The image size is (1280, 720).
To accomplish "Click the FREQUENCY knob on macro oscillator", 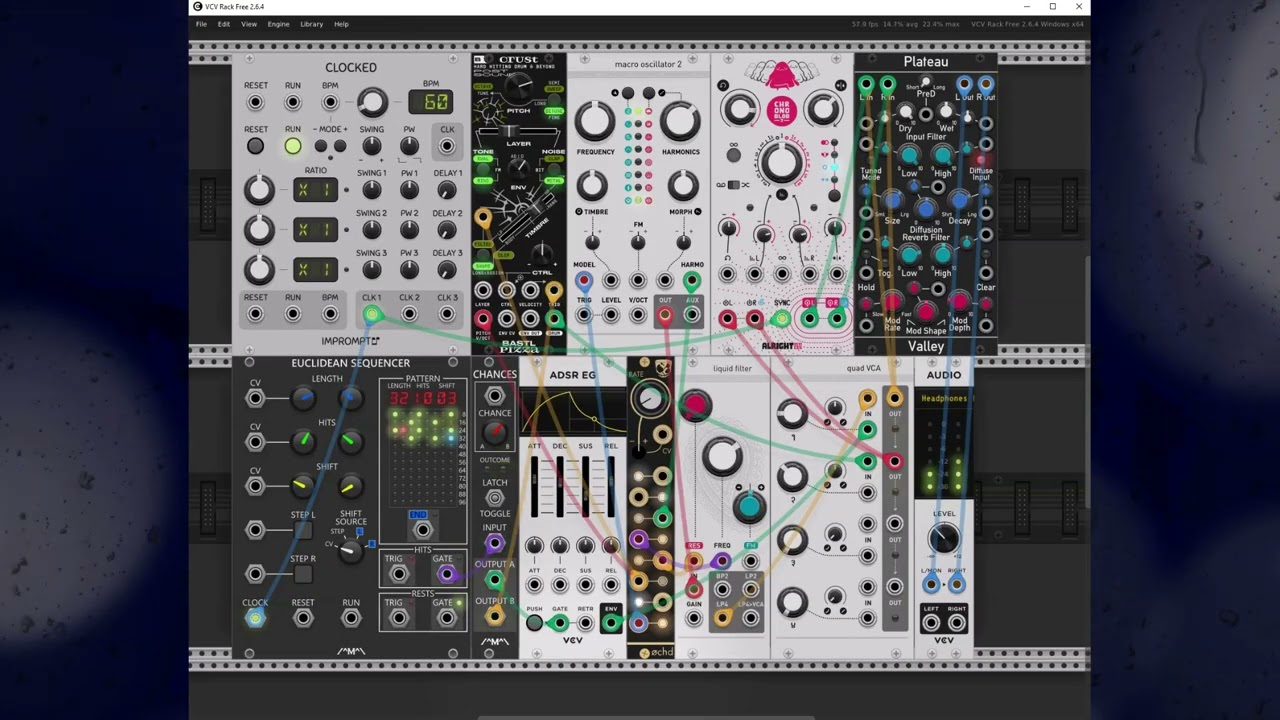I will click(x=595, y=121).
